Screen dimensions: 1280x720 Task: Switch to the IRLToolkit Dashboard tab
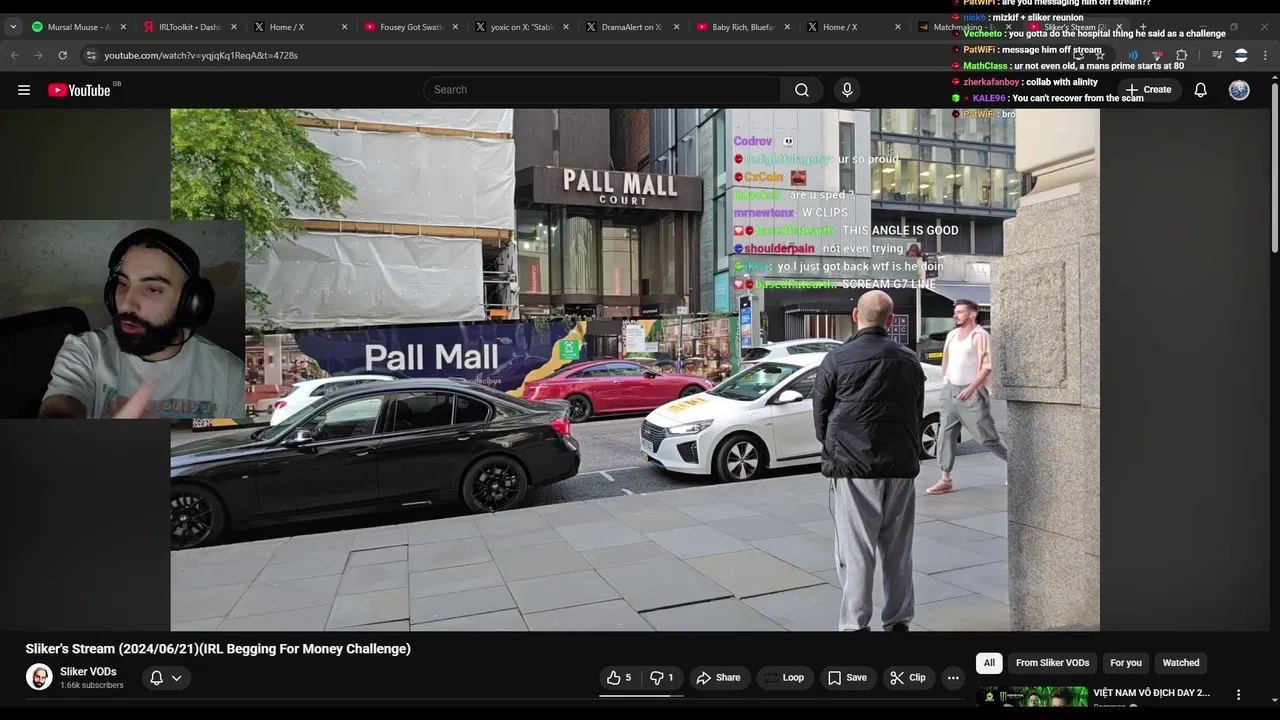coord(190,27)
